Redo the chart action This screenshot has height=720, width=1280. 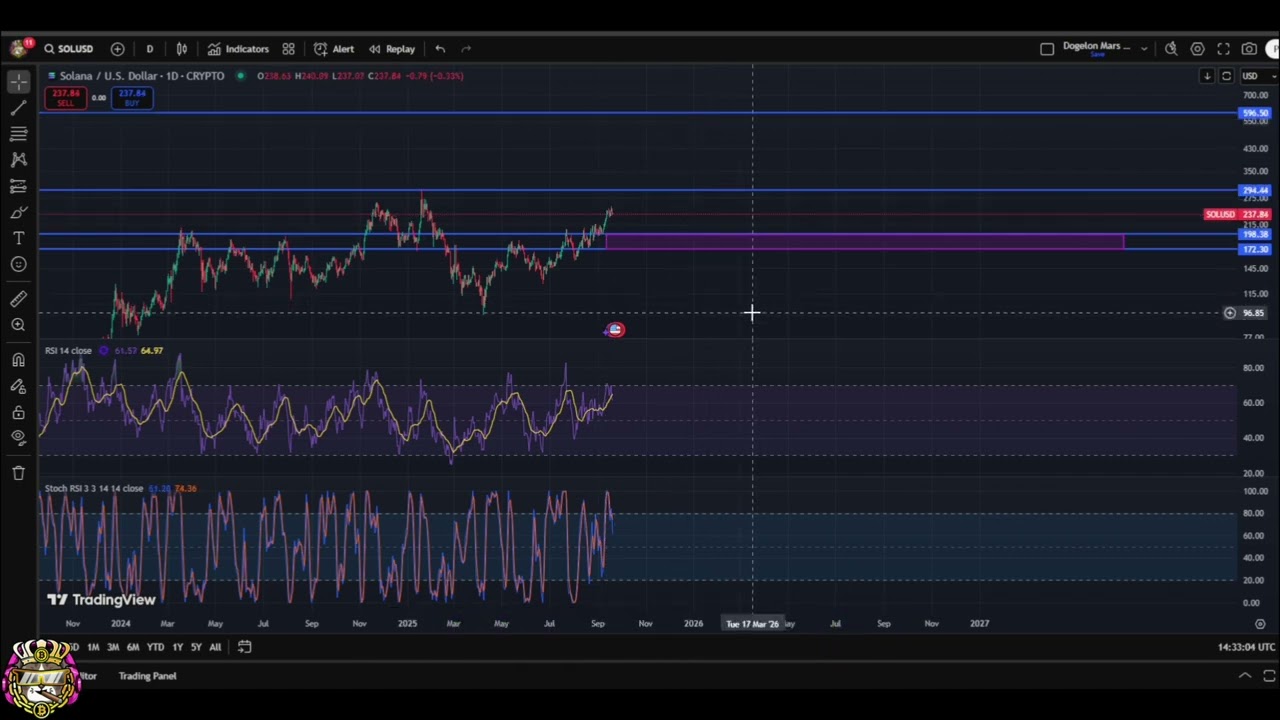point(466,49)
